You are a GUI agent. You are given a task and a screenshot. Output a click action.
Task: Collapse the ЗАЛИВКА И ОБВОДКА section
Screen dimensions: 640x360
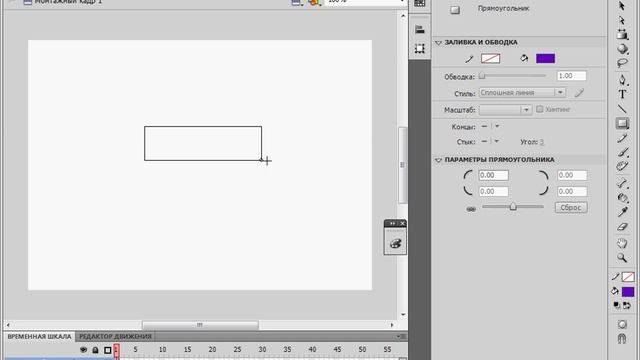click(x=438, y=42)
